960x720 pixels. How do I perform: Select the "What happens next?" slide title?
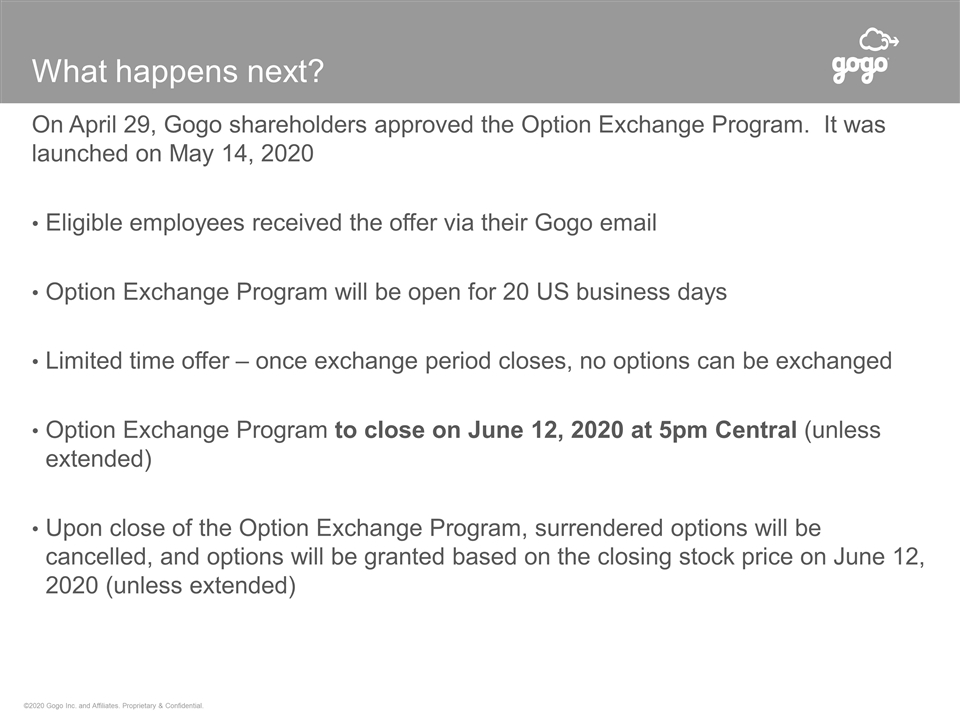tap(178, 72)
